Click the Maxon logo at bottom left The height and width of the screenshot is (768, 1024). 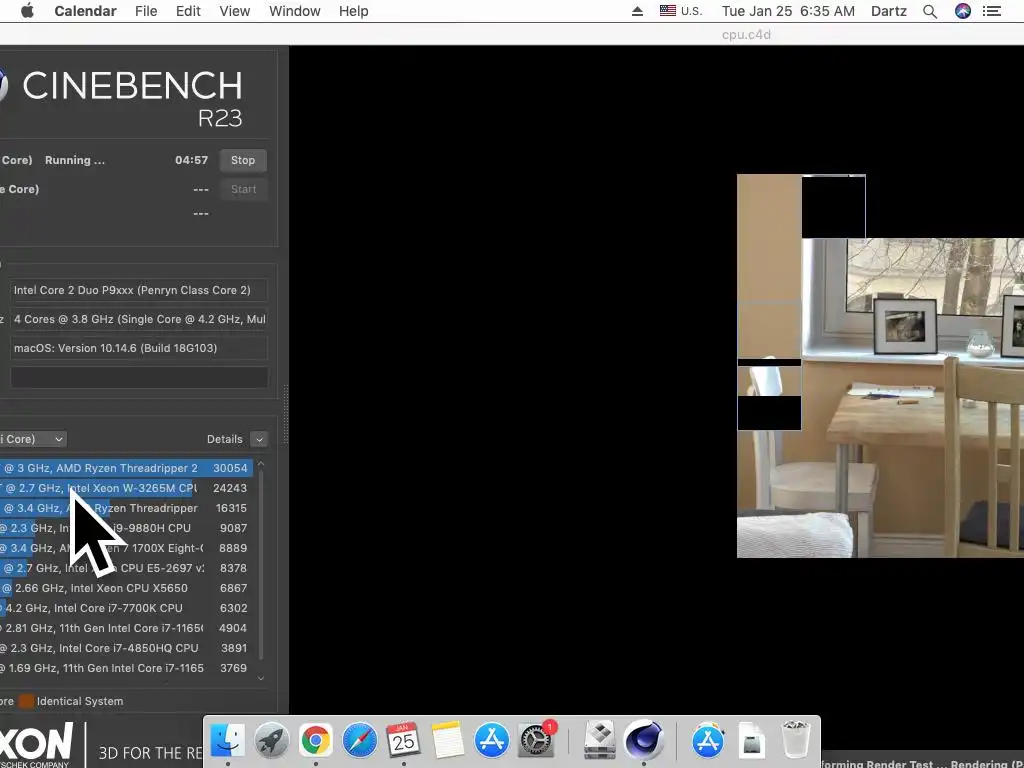point(37,744)
